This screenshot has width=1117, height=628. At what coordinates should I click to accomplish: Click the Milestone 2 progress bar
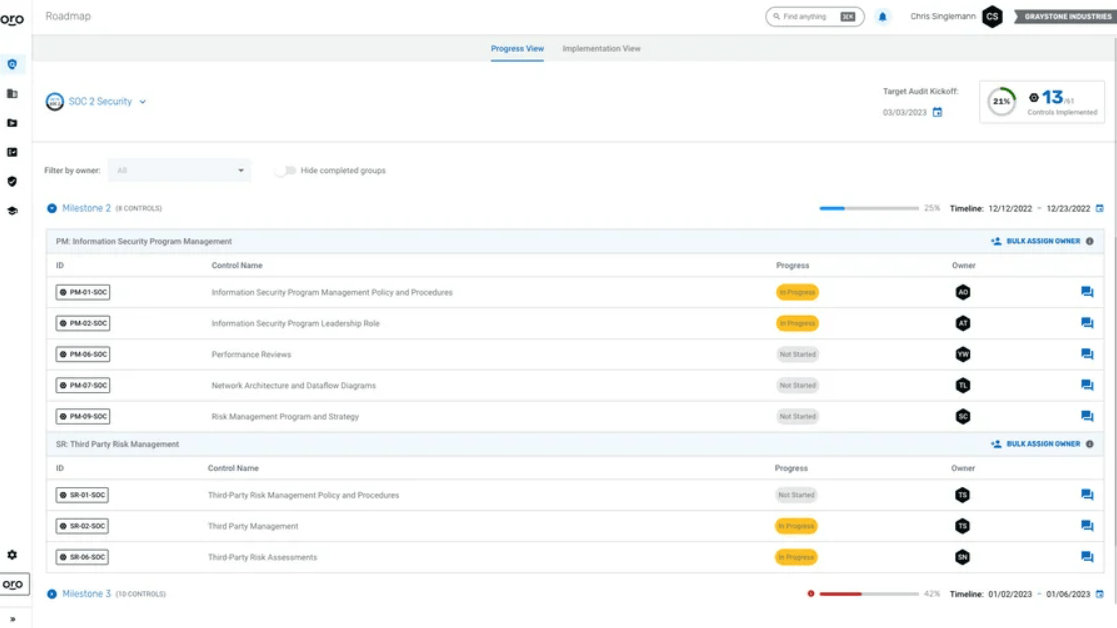[868, 209]
